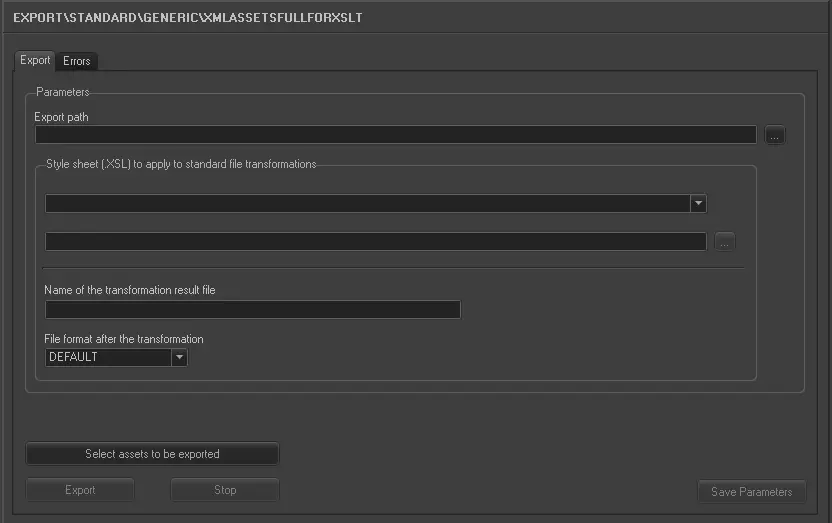Click the Export path label
The height and width of the screenshot is (523, 832).
click(62, 117)
